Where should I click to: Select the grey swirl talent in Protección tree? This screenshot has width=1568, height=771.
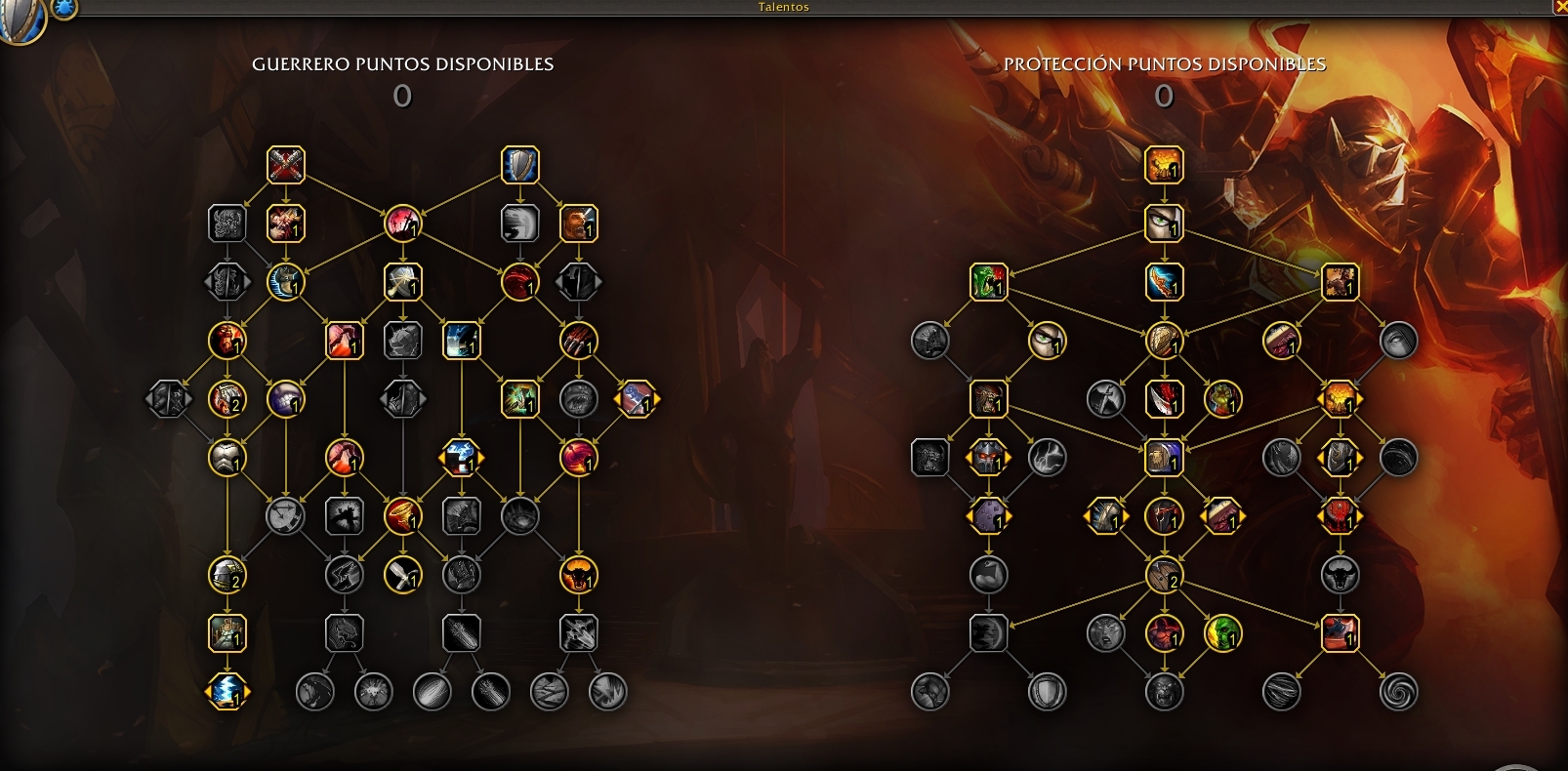tap(1398, 692)
